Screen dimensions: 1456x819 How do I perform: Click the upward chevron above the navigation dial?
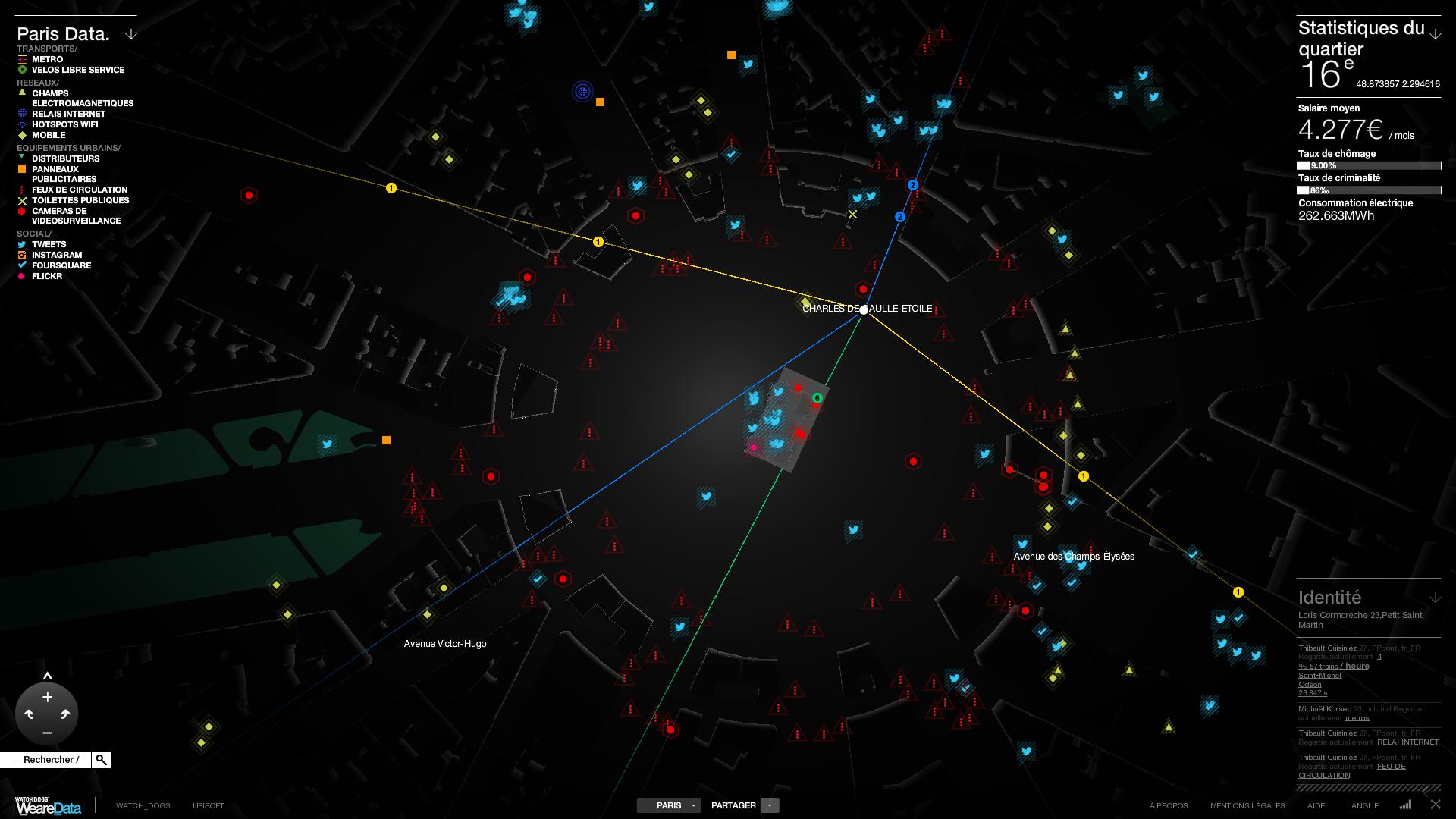click(47, 675)
